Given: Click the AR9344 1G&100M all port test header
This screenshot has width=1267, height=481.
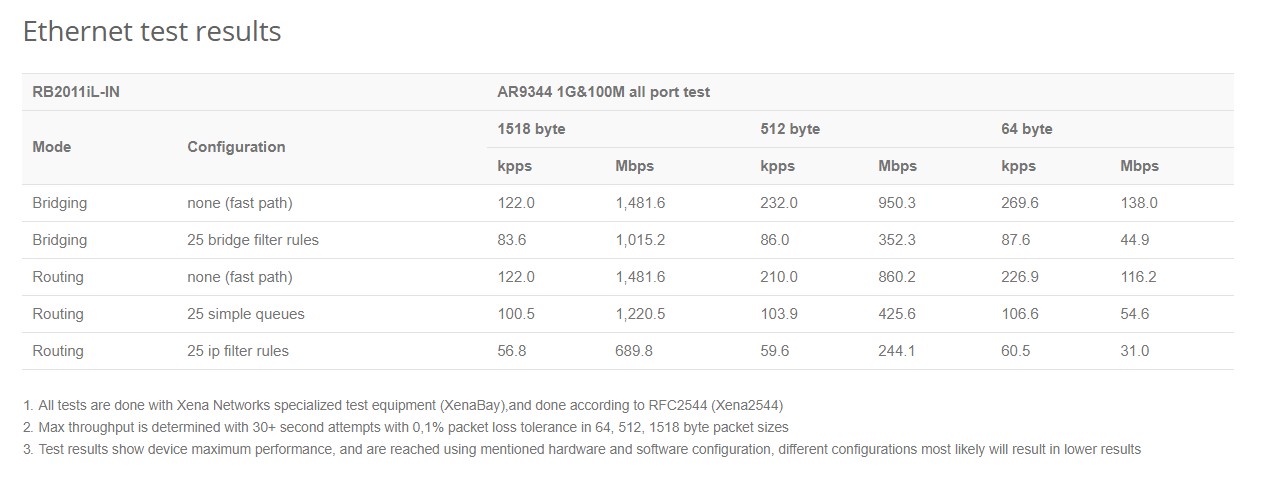Looking at the screenshot, I should (603, 92).
